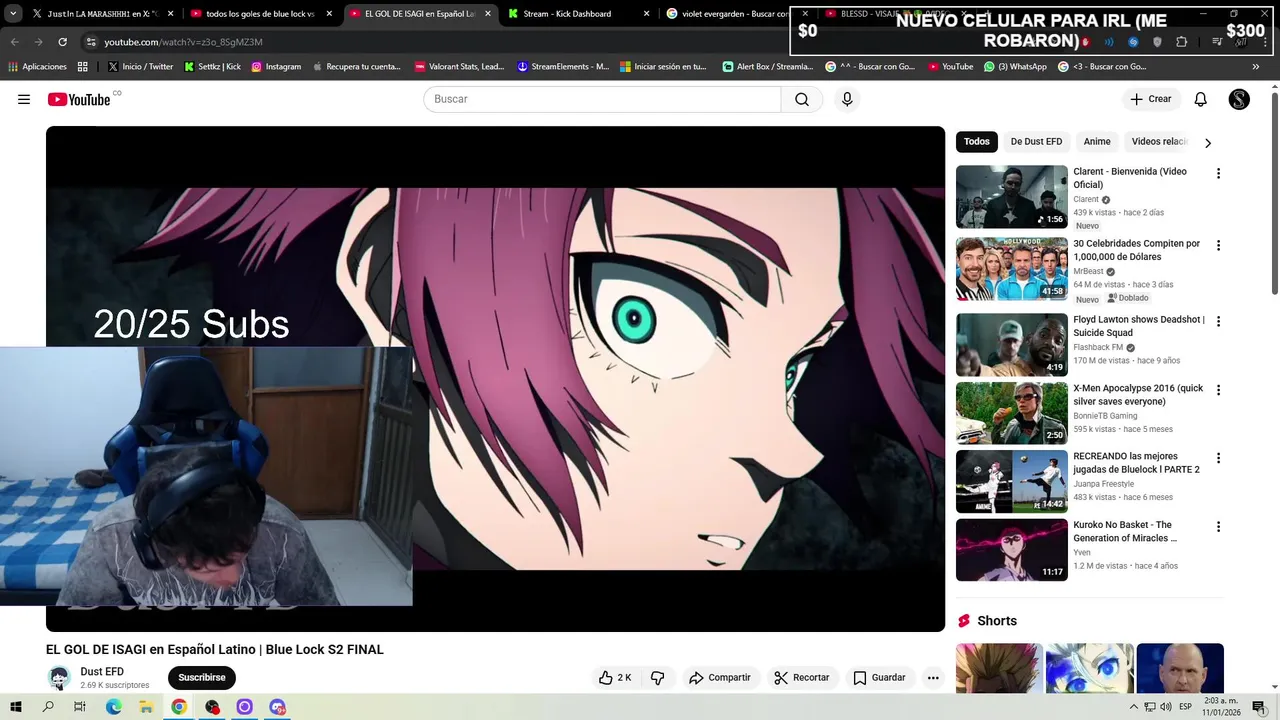
Task: View site information icon in address bar
Action: click(91, 42)
